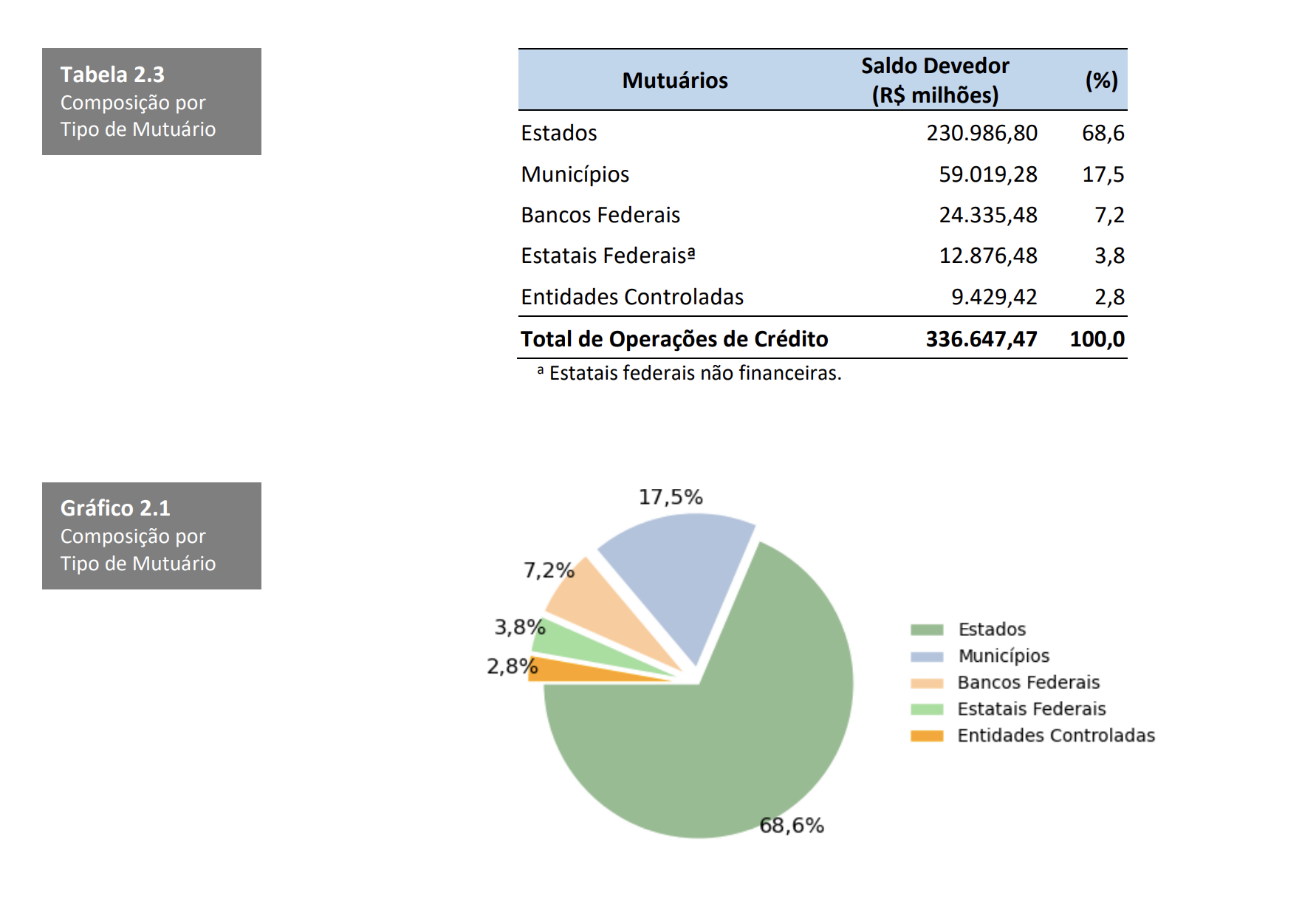Screen dimensions: 1316x913
Task: Click the 68,6% pie chart label
Action: [x=791, y=825]
